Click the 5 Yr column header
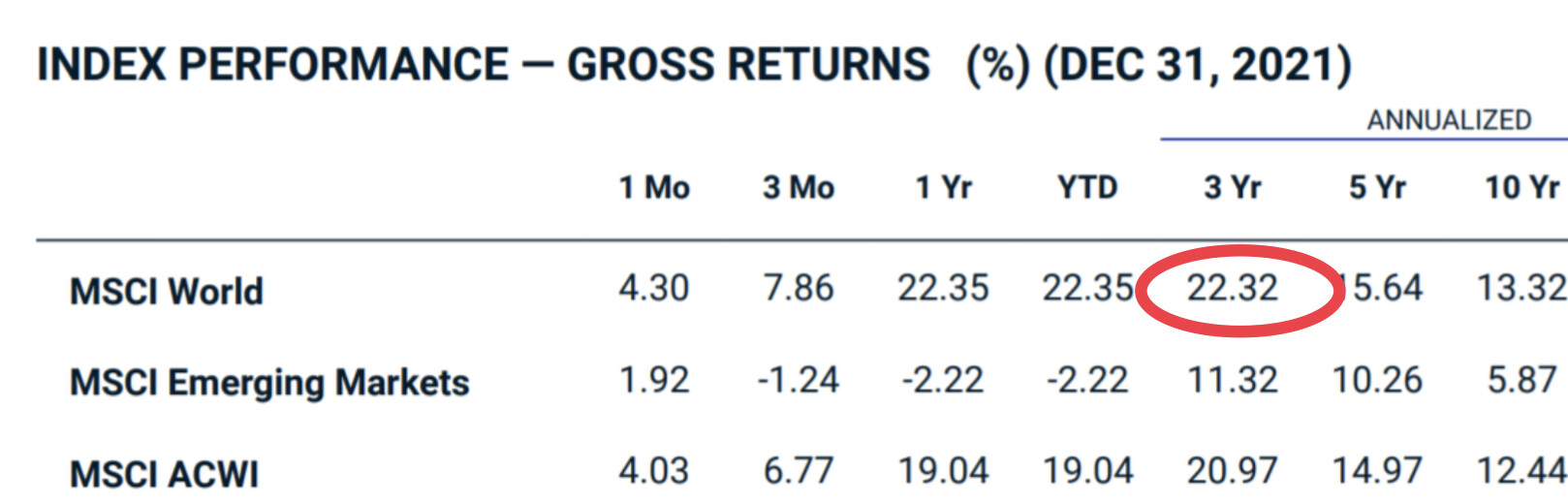The width and height of the screenshot is (1568, 503). [1377, 187]
